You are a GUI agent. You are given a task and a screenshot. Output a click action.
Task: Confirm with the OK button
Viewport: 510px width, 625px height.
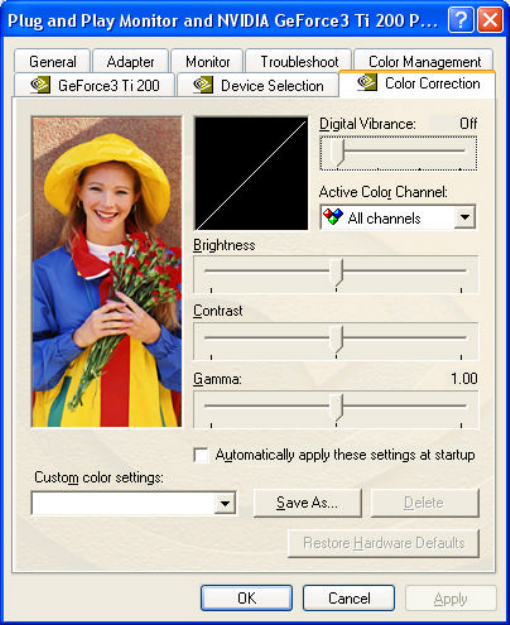click(x=246, y=598)
